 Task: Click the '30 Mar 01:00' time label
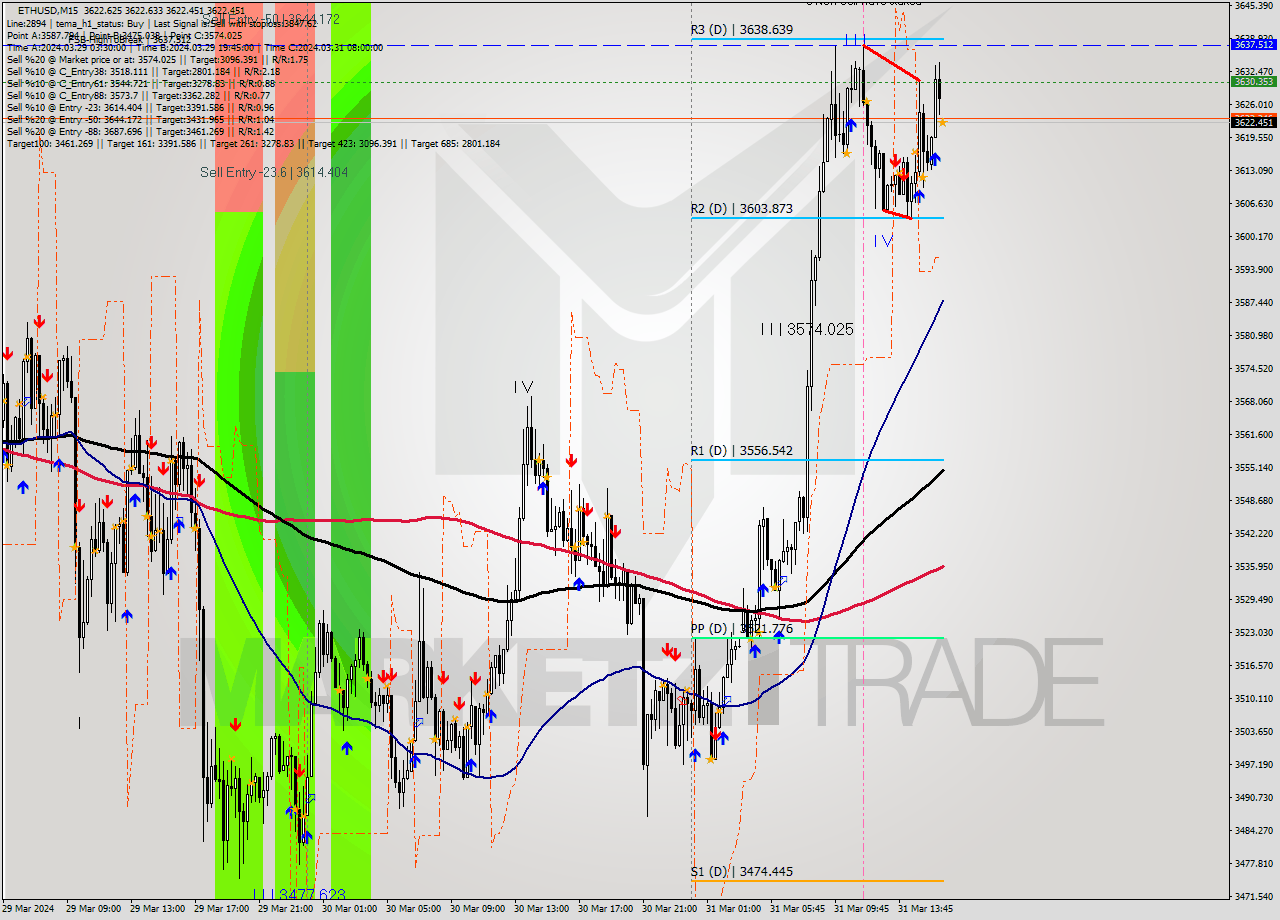350,909
